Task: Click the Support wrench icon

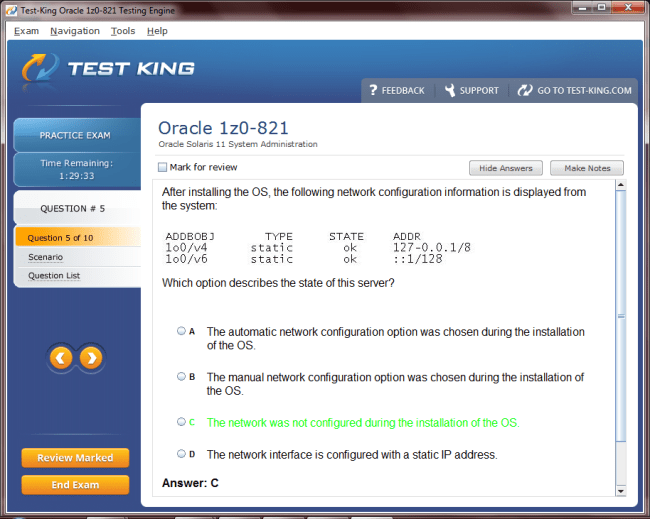Action: pyautogui.click(x=450, y=90)
